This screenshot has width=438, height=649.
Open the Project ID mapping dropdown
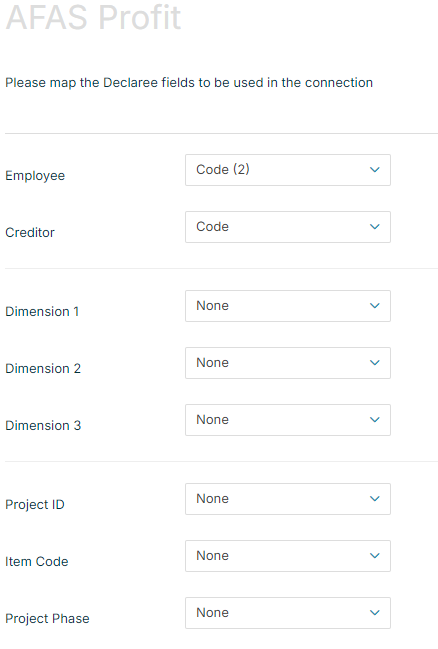pos(288,499)
